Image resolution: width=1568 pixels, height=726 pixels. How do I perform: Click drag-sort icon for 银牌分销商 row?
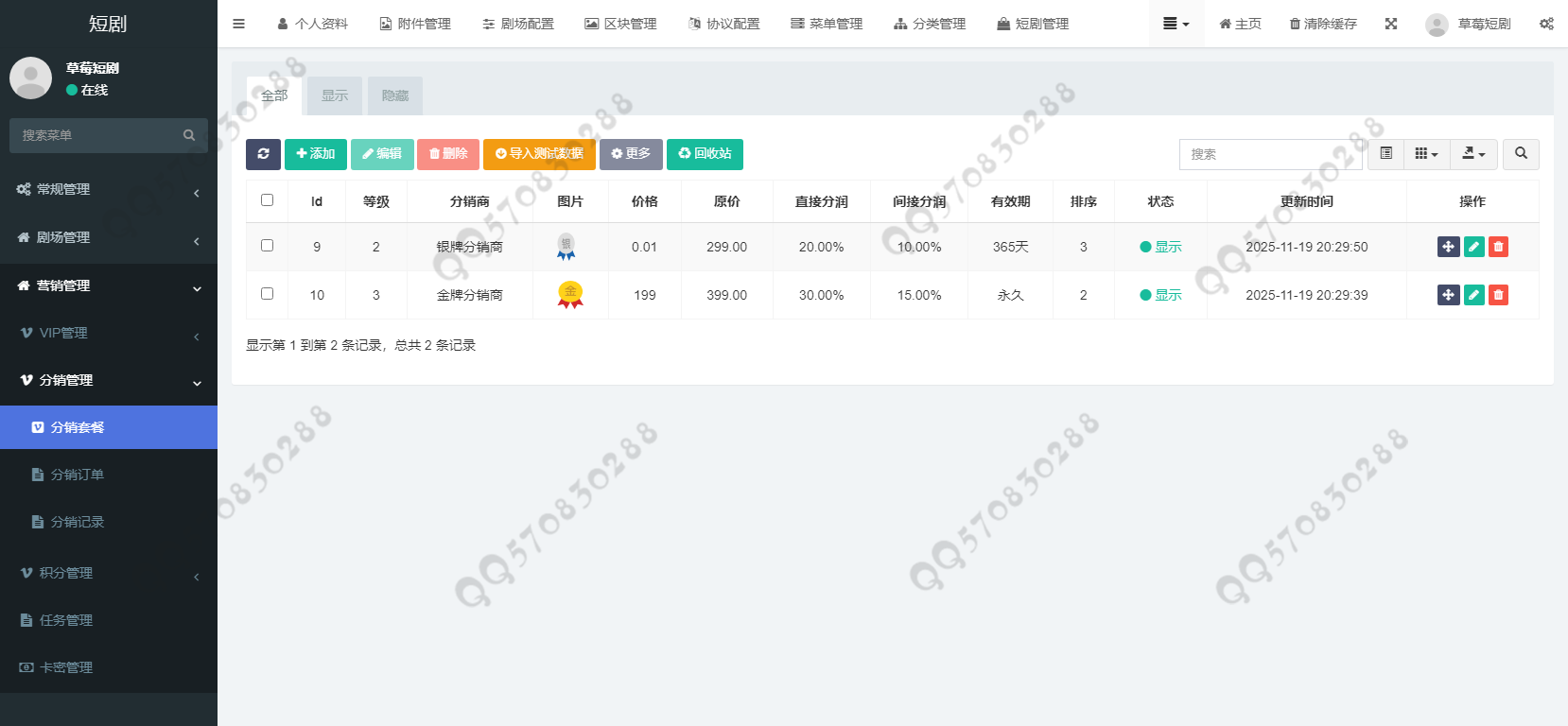pos(1448,247)
